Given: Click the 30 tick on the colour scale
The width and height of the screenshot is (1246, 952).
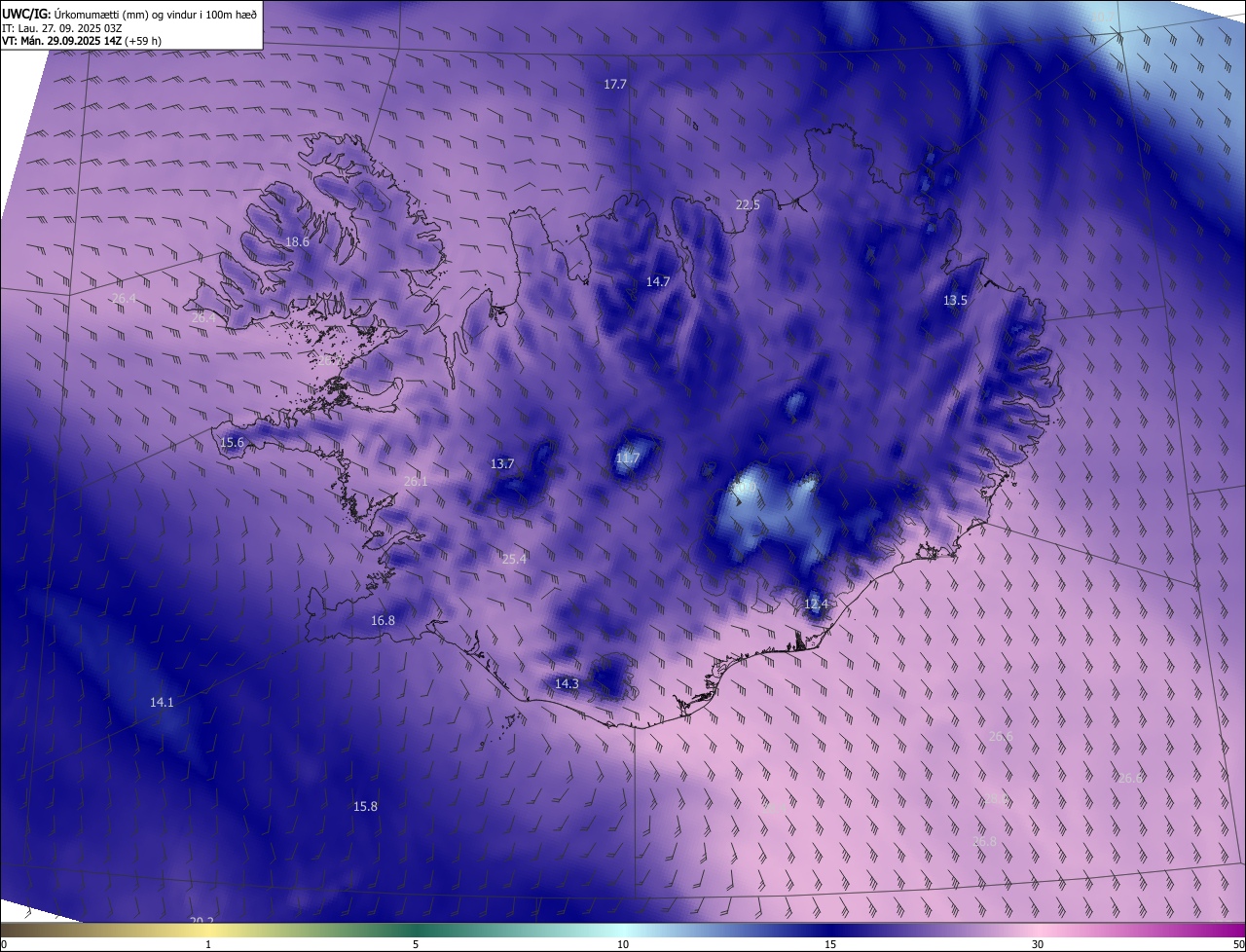Looking at the screenshot, I should [1038, 945].
